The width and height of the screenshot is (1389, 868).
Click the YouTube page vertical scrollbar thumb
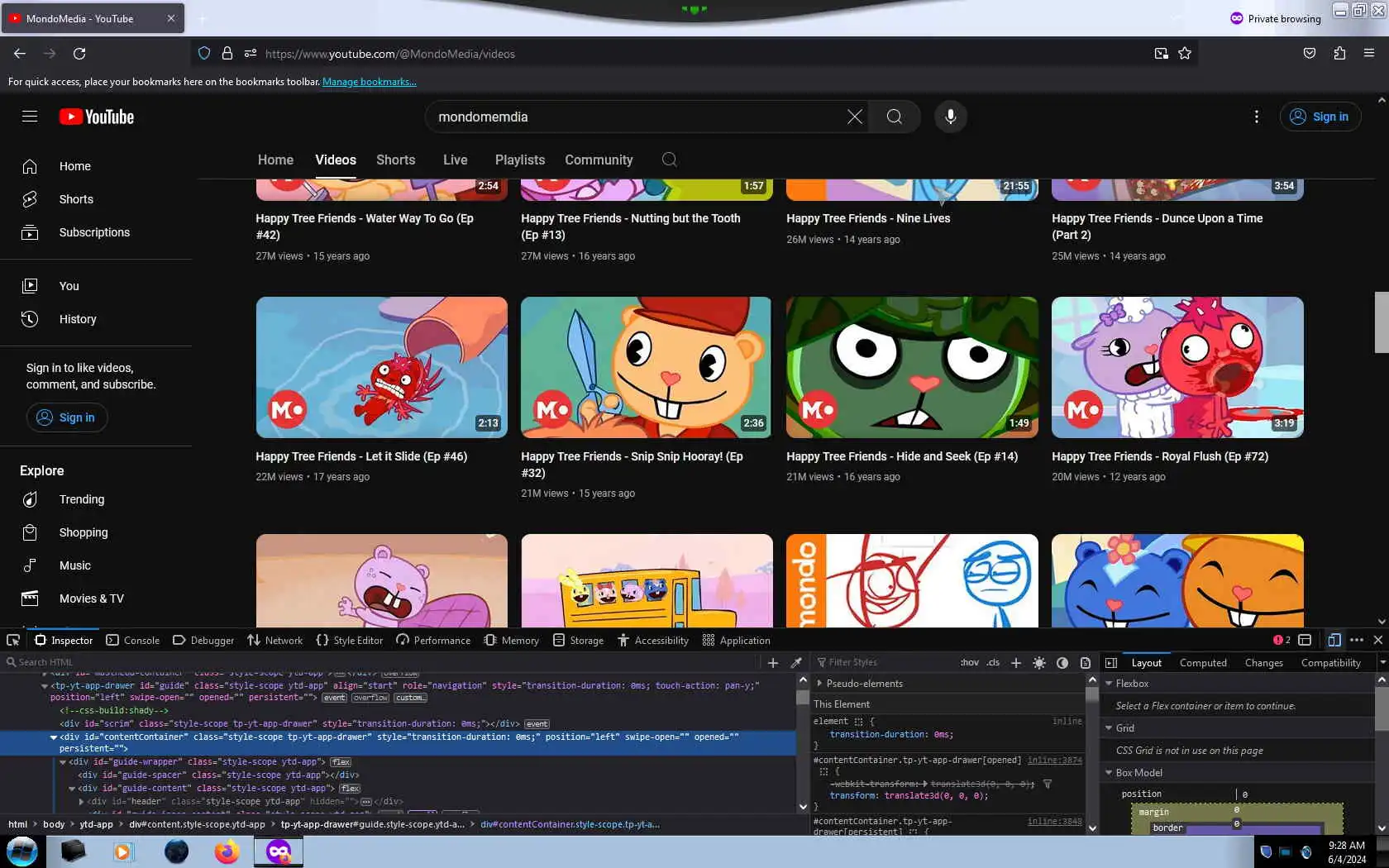click(1382, 322)
